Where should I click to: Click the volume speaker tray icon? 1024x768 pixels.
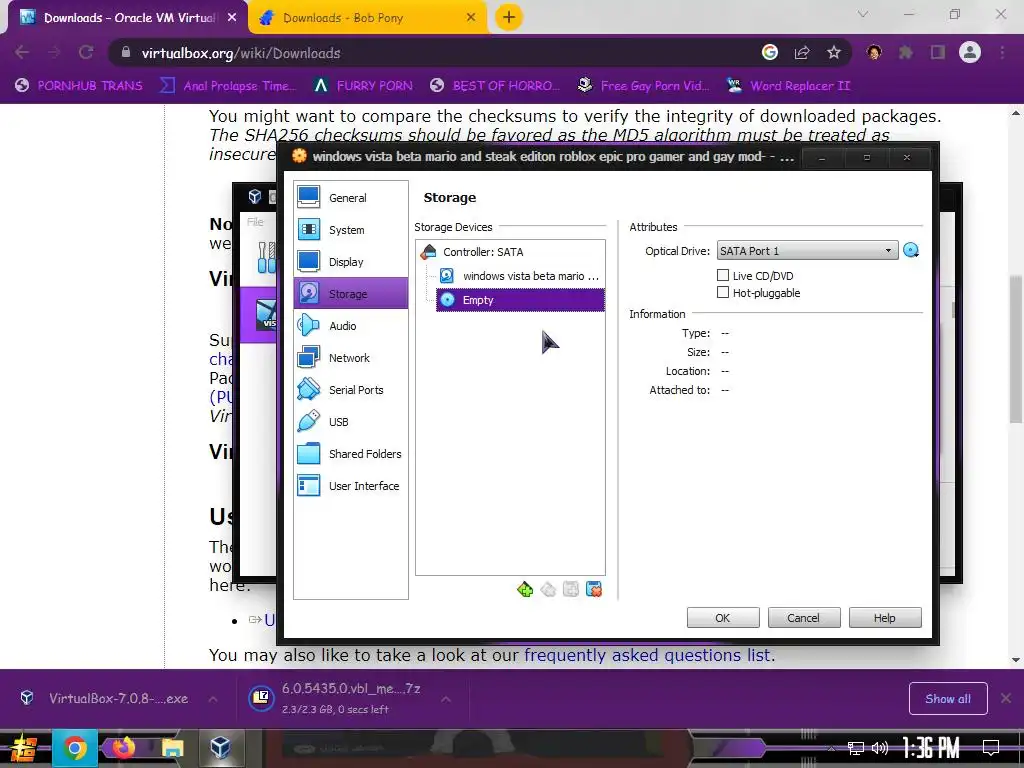coord(880,748)
